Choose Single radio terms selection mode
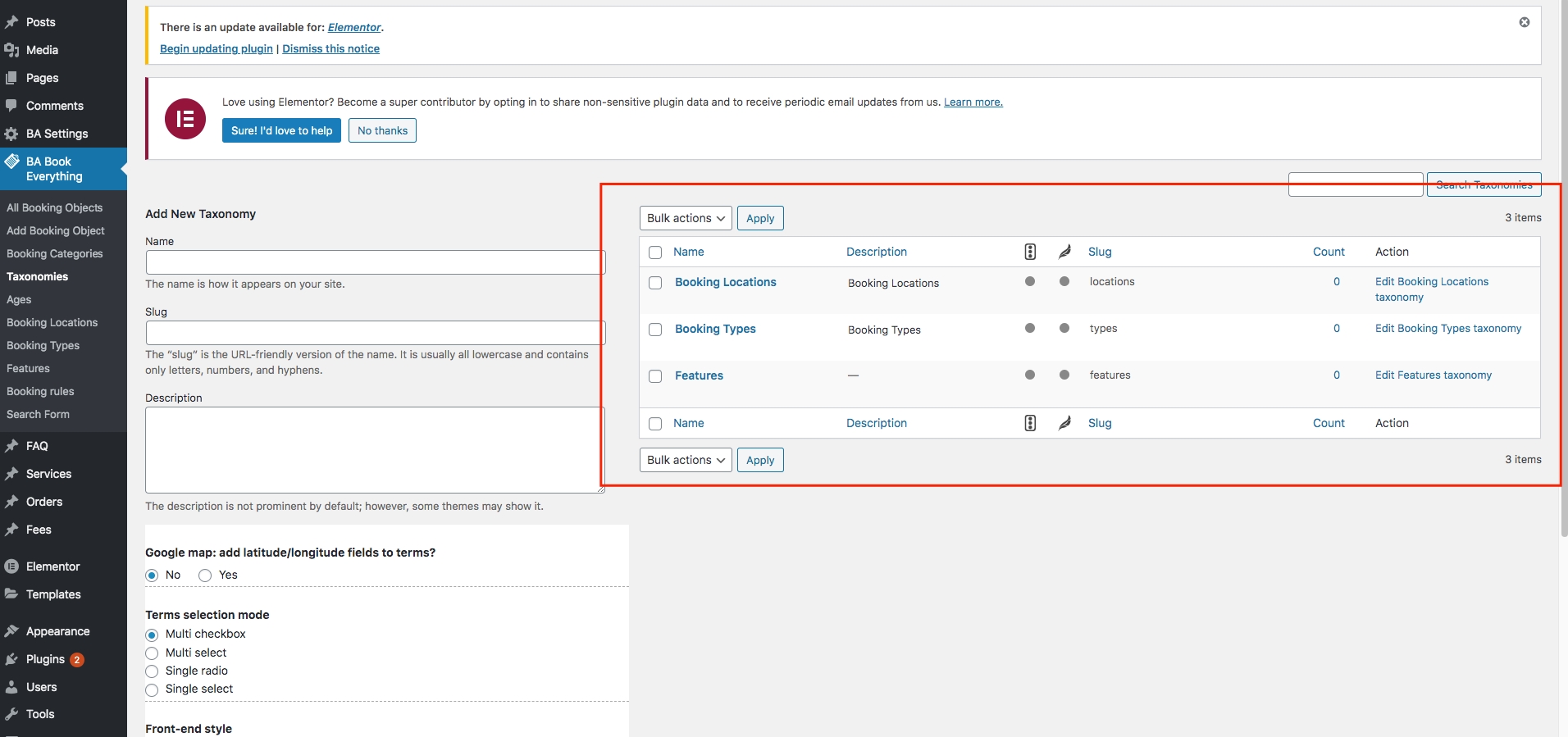The width and height of the screenshot is (1568, 737). coord(152,671)
